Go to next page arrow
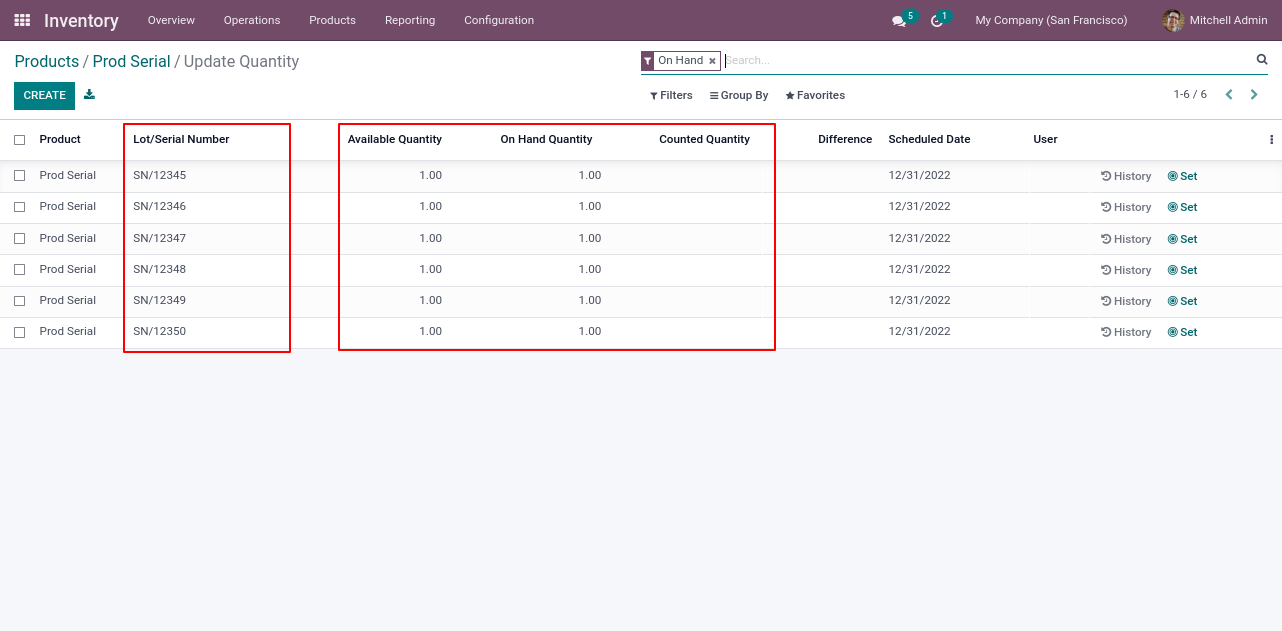 click(1254, 95)
